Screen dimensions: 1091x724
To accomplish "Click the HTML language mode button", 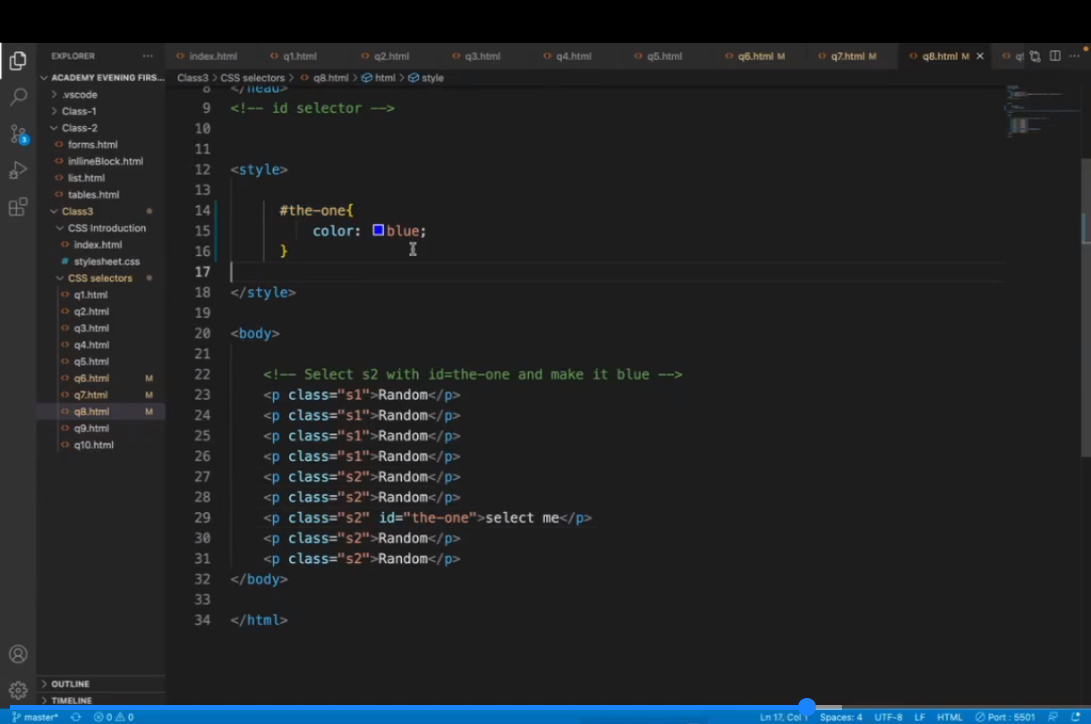I will click(x=949, y=717).
